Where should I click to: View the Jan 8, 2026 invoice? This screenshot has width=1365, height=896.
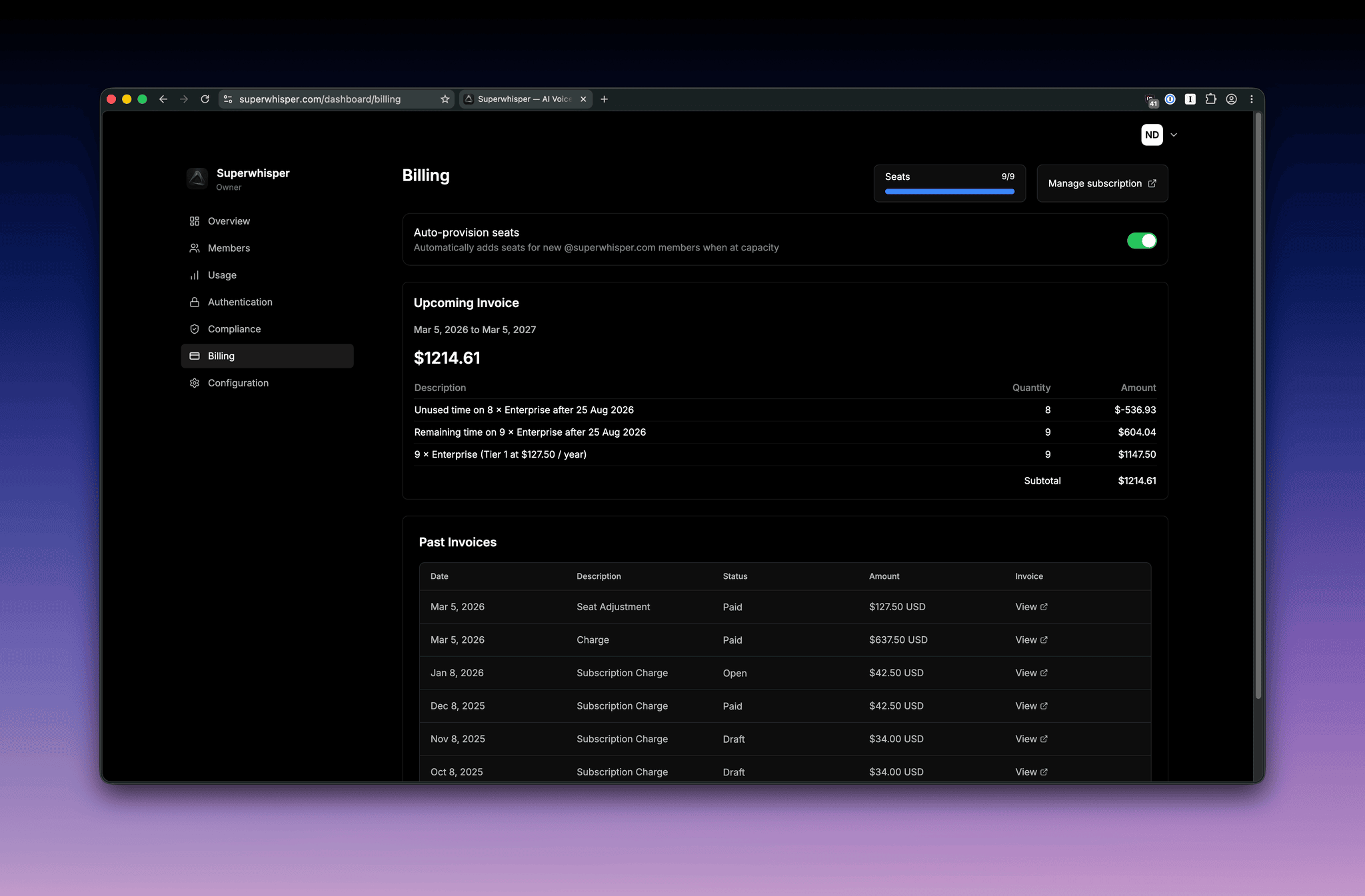[1031, 673]
